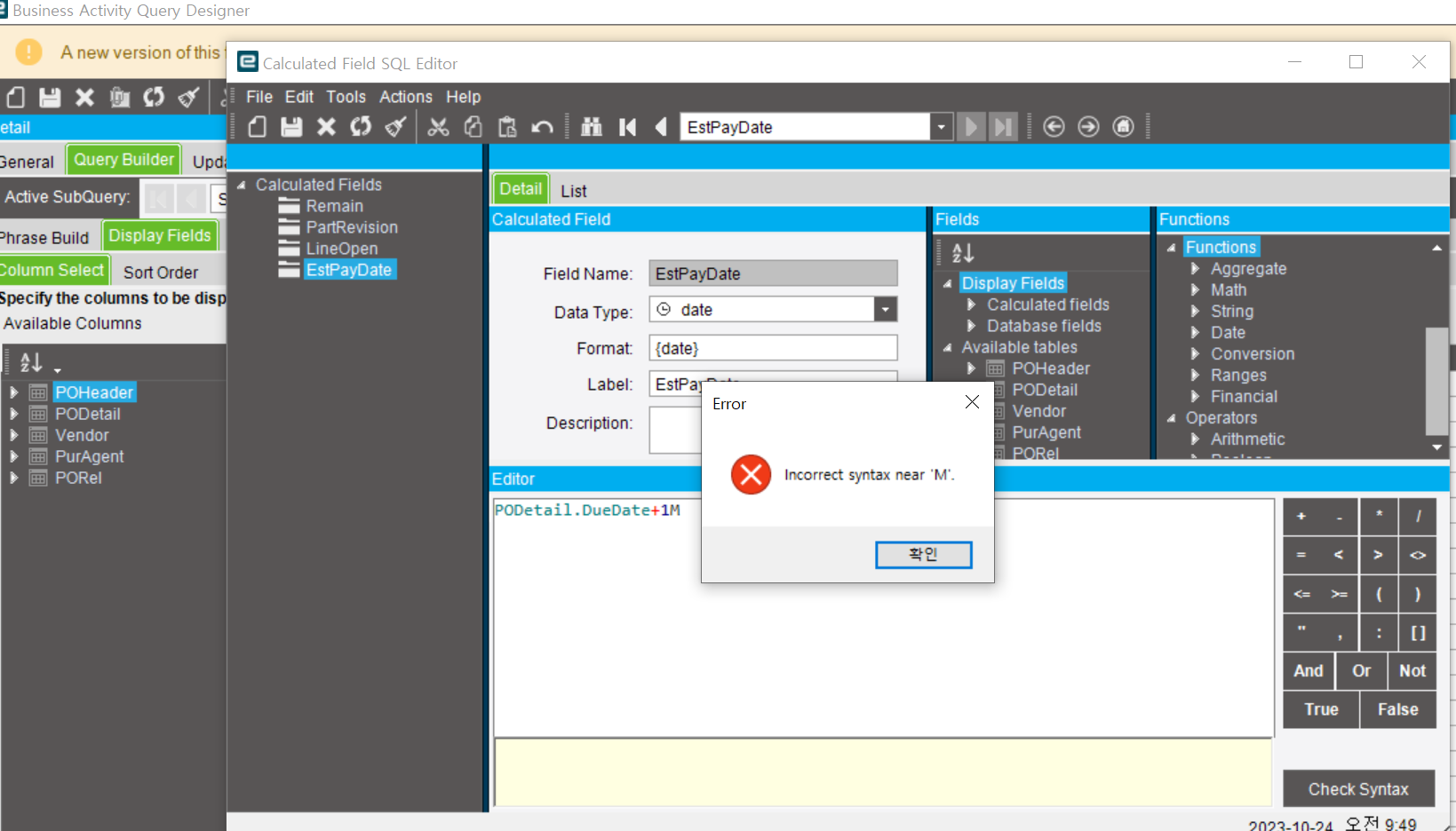
Task: Expand the Aggregate functions node
Action: (x=1195, y=268)
